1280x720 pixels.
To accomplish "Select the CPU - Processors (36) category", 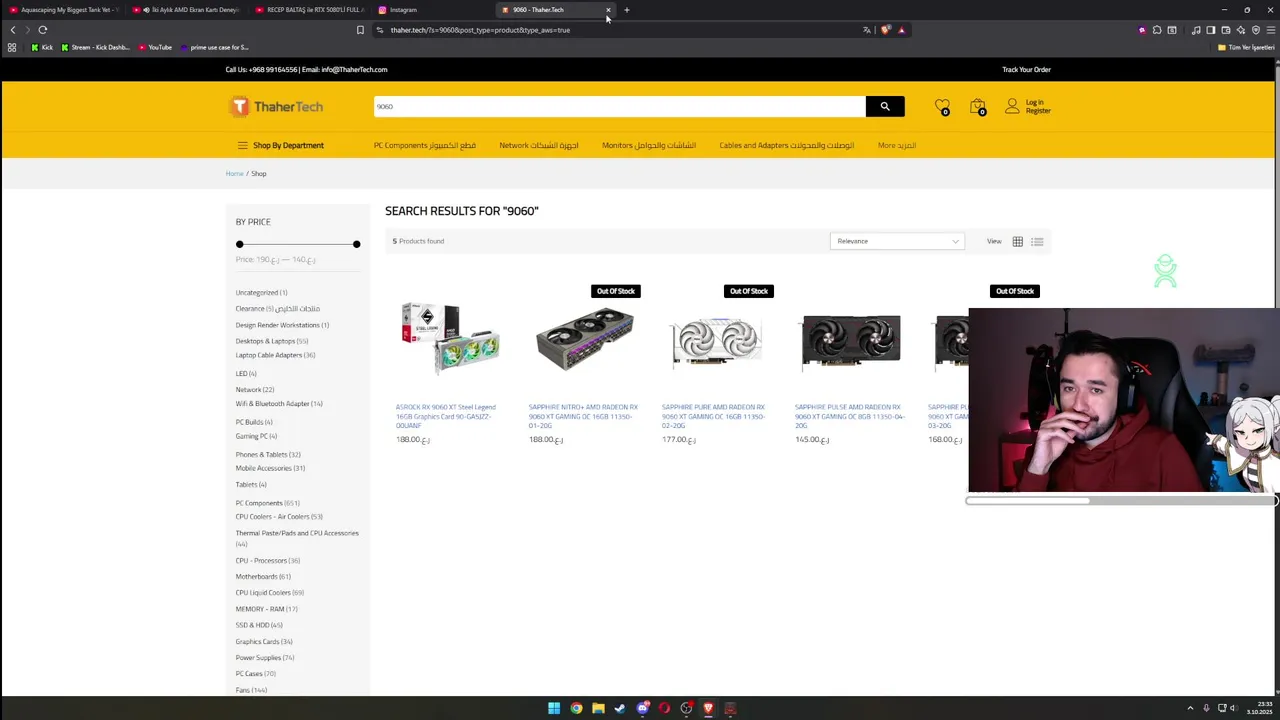I will click(267, 560).
